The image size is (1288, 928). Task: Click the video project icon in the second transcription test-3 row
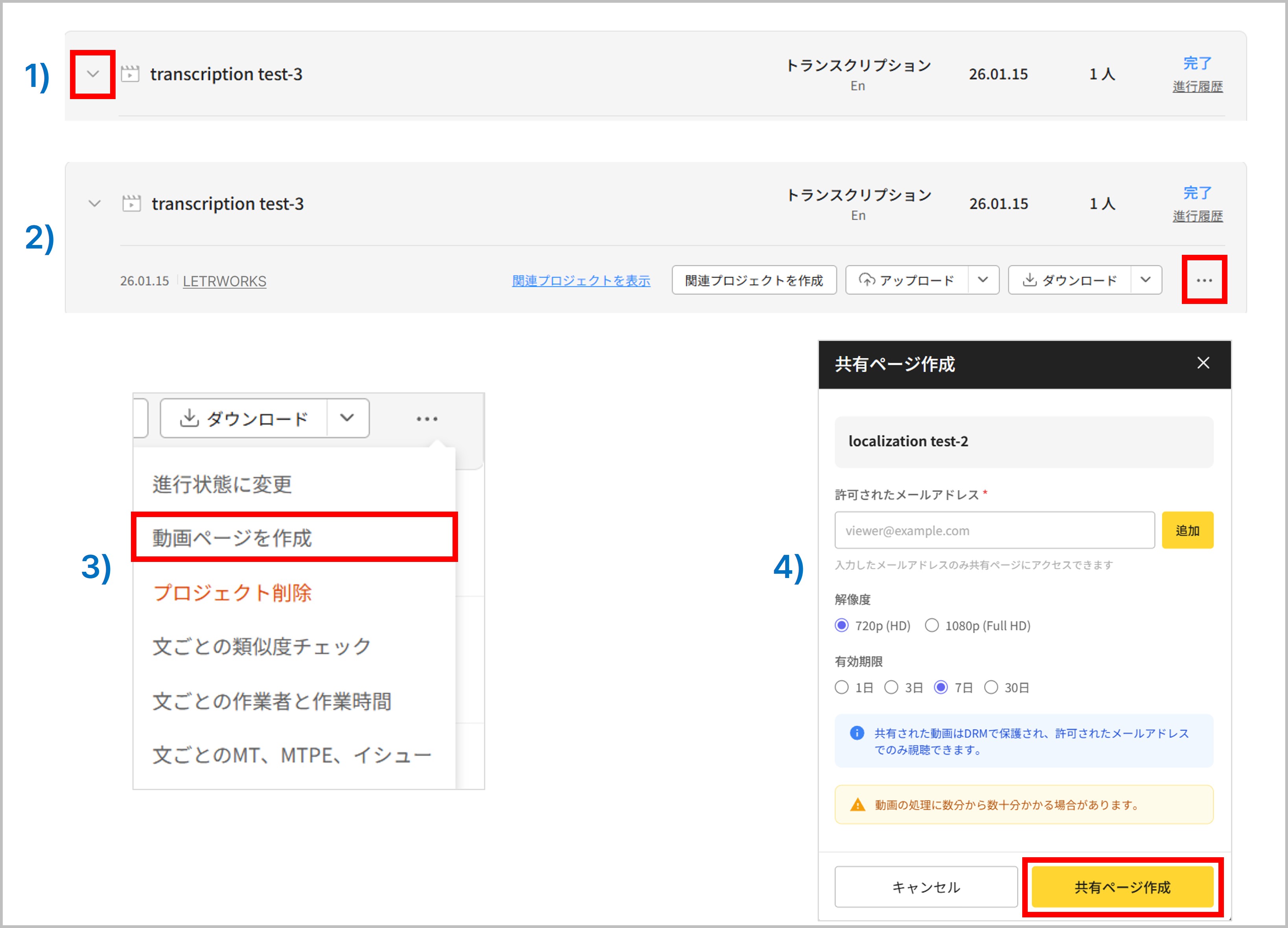[131, 203]
